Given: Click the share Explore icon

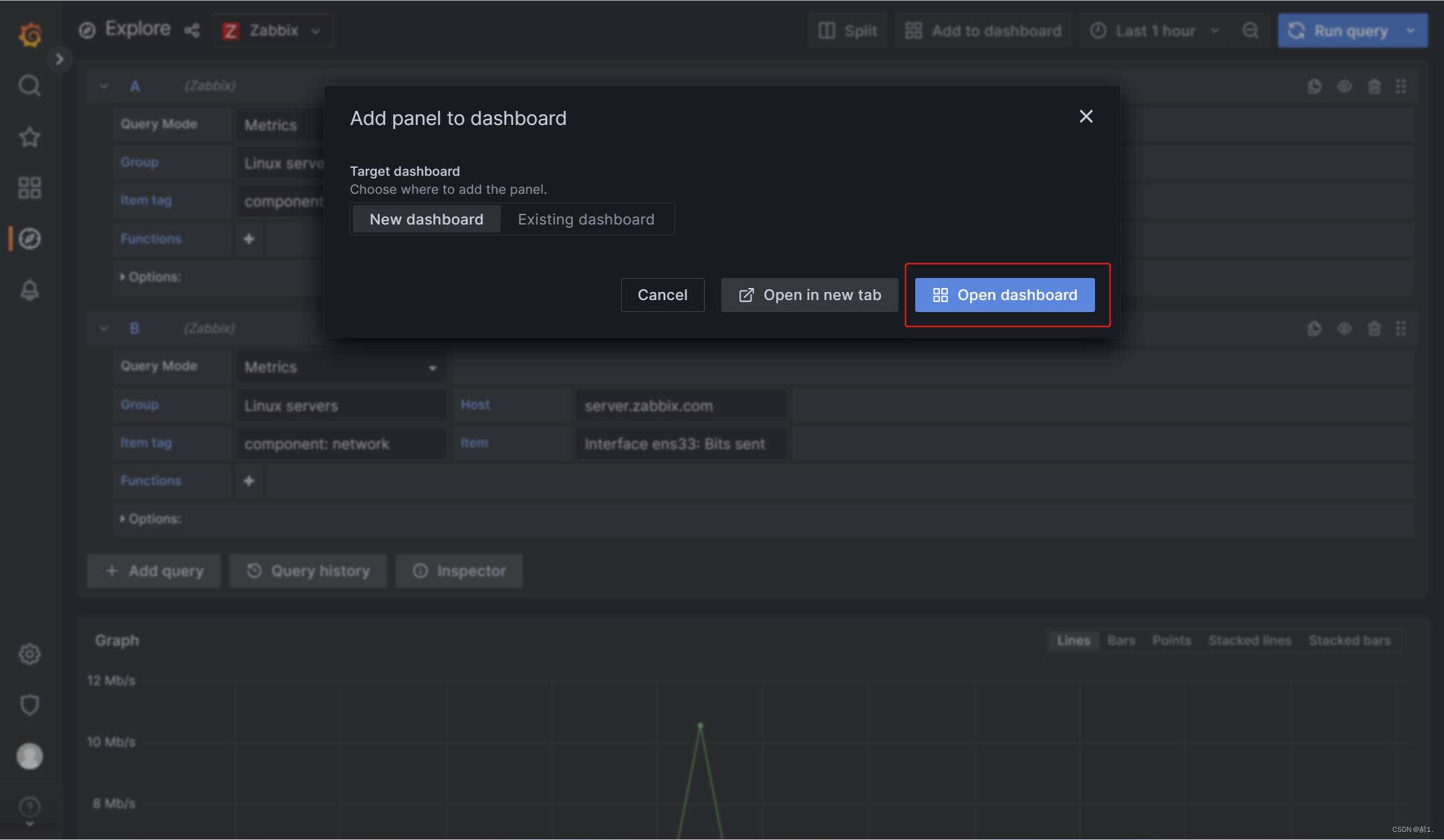Looking at the screenshot, I should (x=192, y=31).
